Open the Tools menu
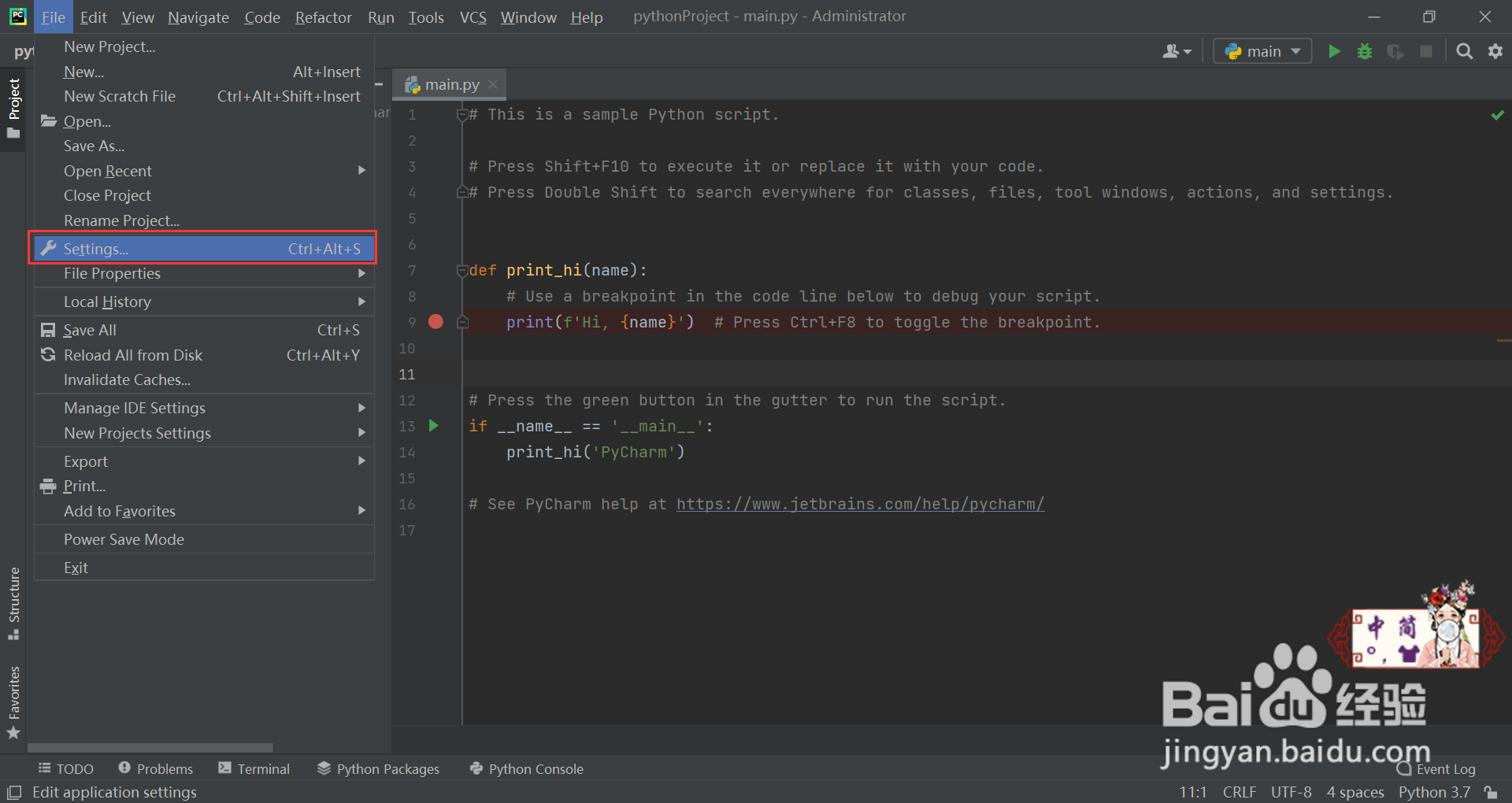Screen dimensions: 1512x803 click(x=426, y=17)
